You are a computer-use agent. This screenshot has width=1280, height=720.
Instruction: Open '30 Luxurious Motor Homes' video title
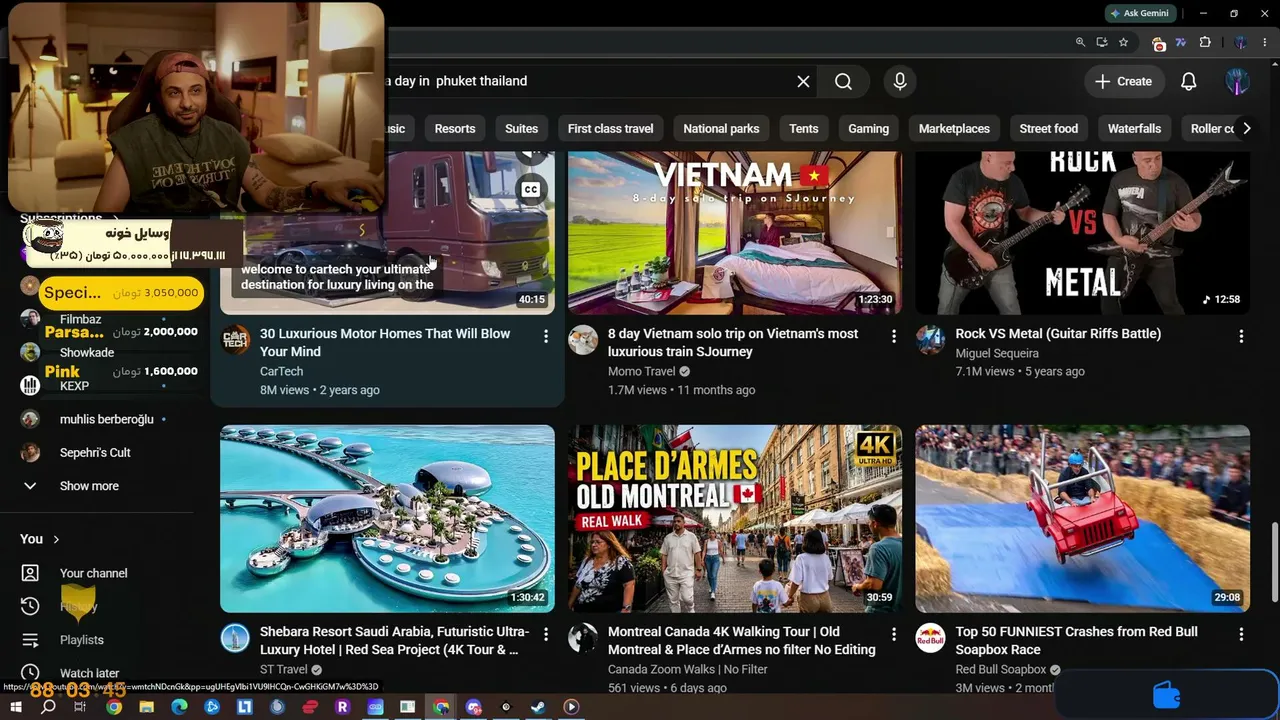point(385,343)
